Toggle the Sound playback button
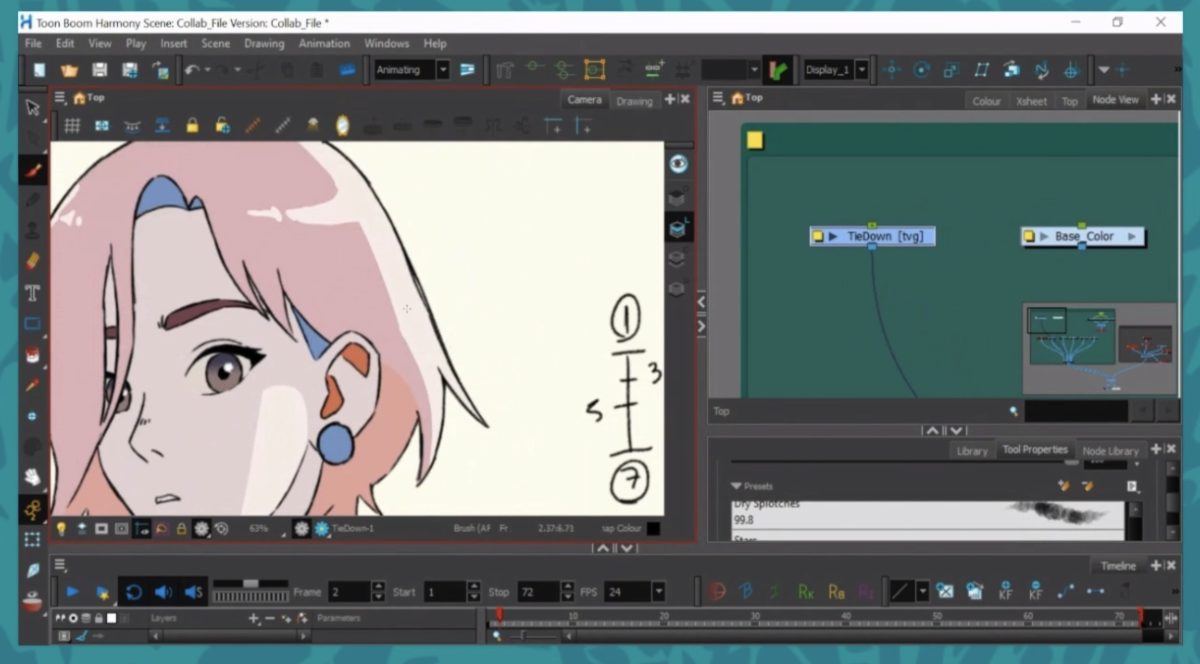1200x664 pixels. (162, 592)
